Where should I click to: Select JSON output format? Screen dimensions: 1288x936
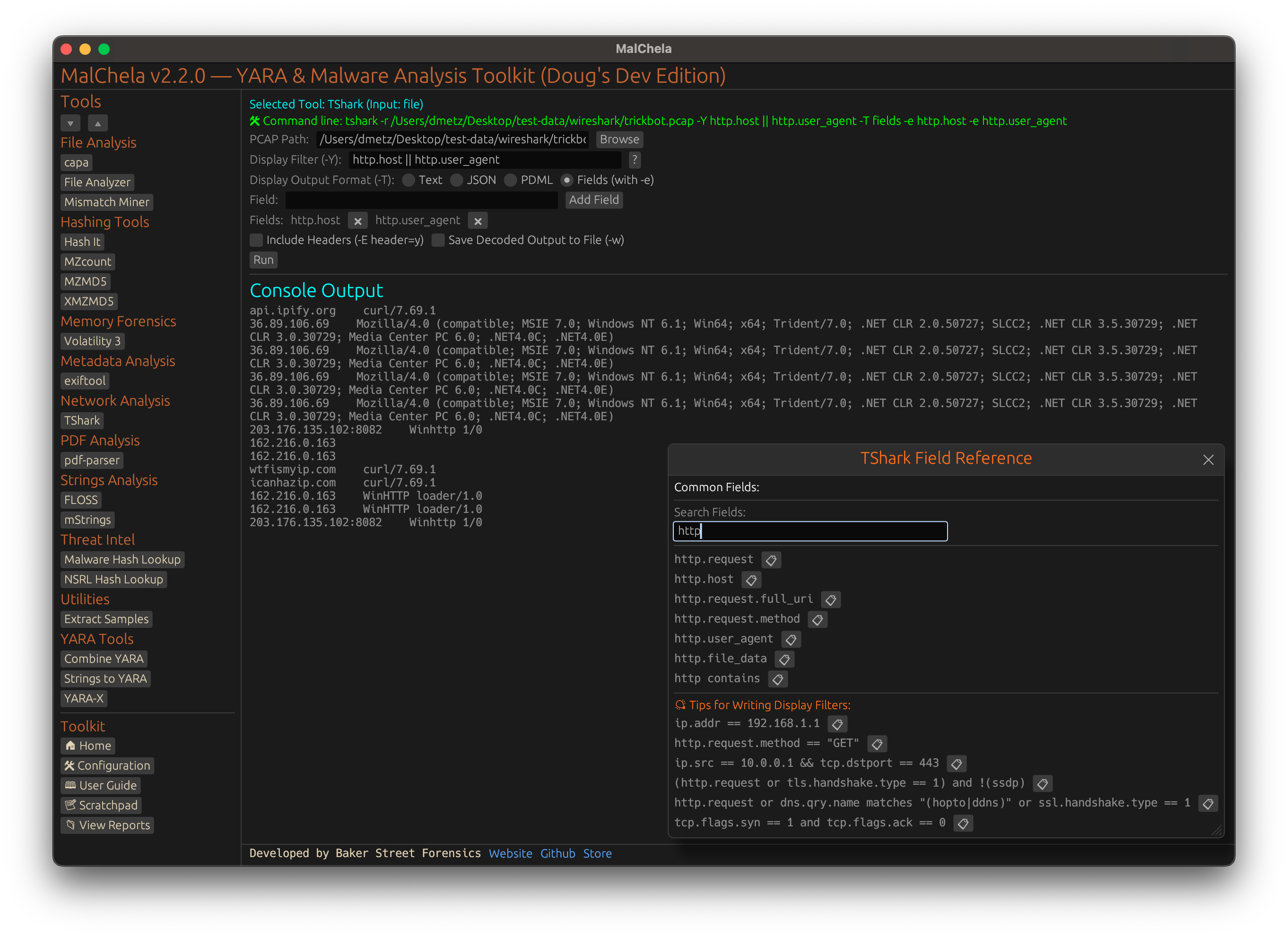(474, 180)
